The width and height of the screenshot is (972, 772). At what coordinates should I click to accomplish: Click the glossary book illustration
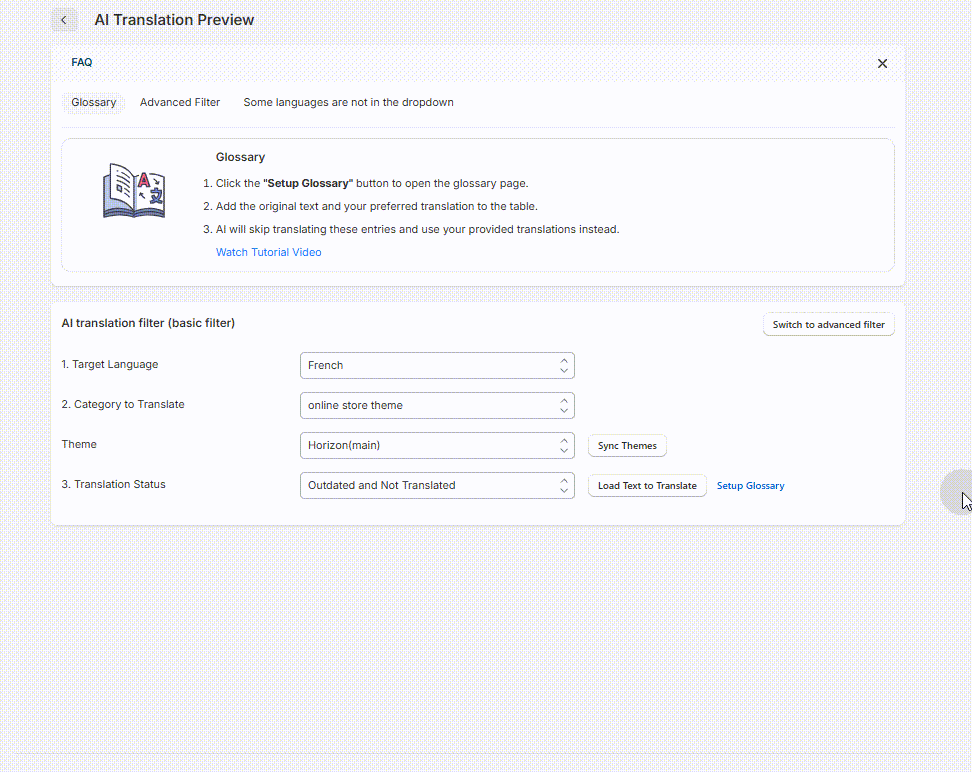(134, 190)
